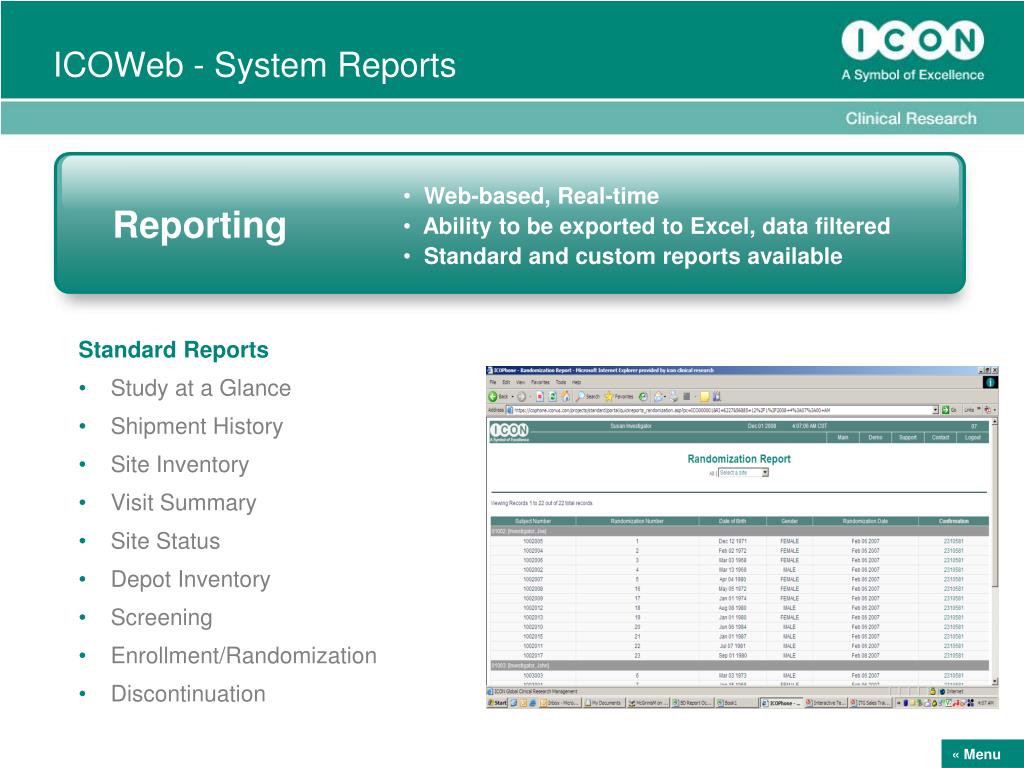
Task: Open the 'Select a site' dropdown
Action: (x=743, y=472)
